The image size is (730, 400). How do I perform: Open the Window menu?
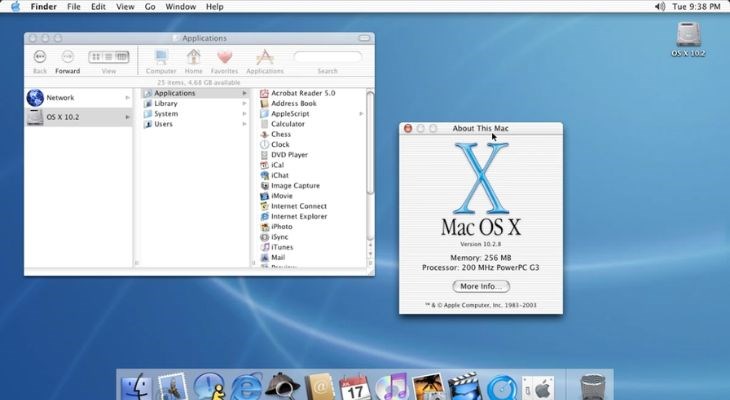point(181,7)
